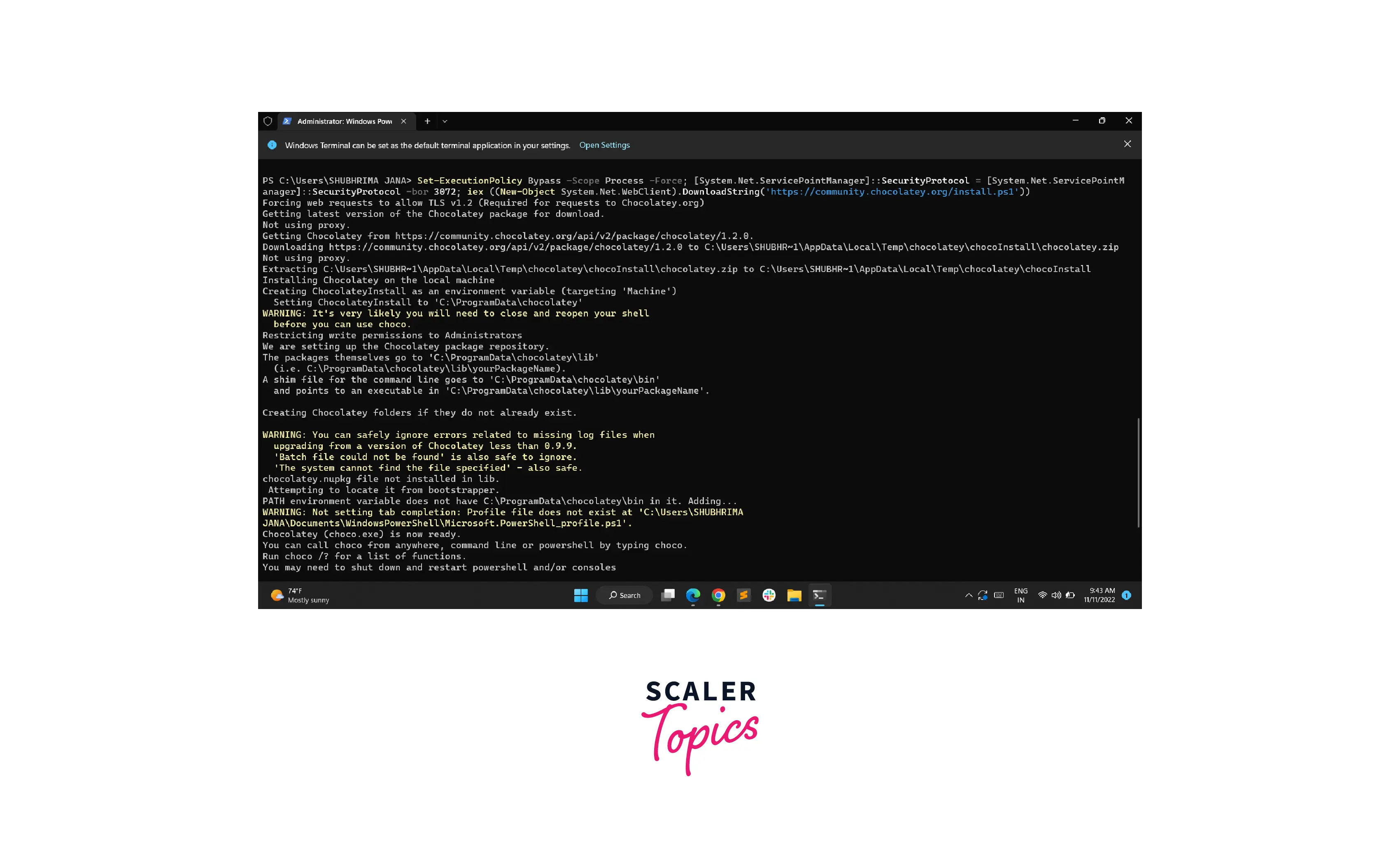Click the Open Settings link in banner
The image size is (1400, 851).
click(604, 144)
